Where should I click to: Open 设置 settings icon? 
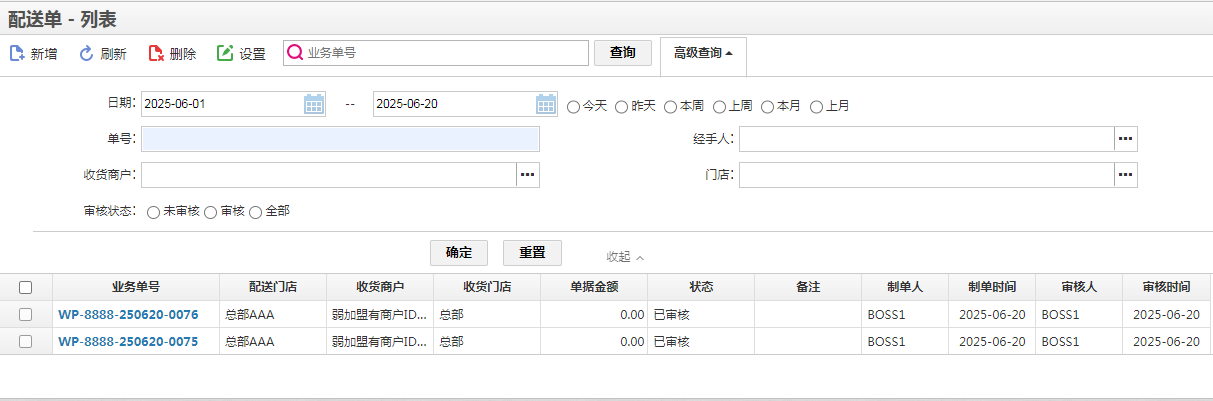tap(225, 53)
